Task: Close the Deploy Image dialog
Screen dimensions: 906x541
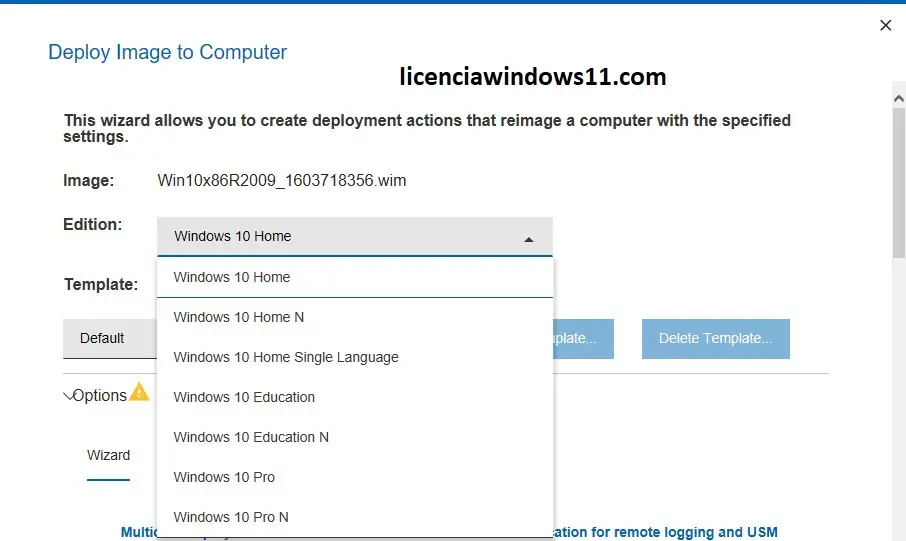Action: (x=885, y=25)
